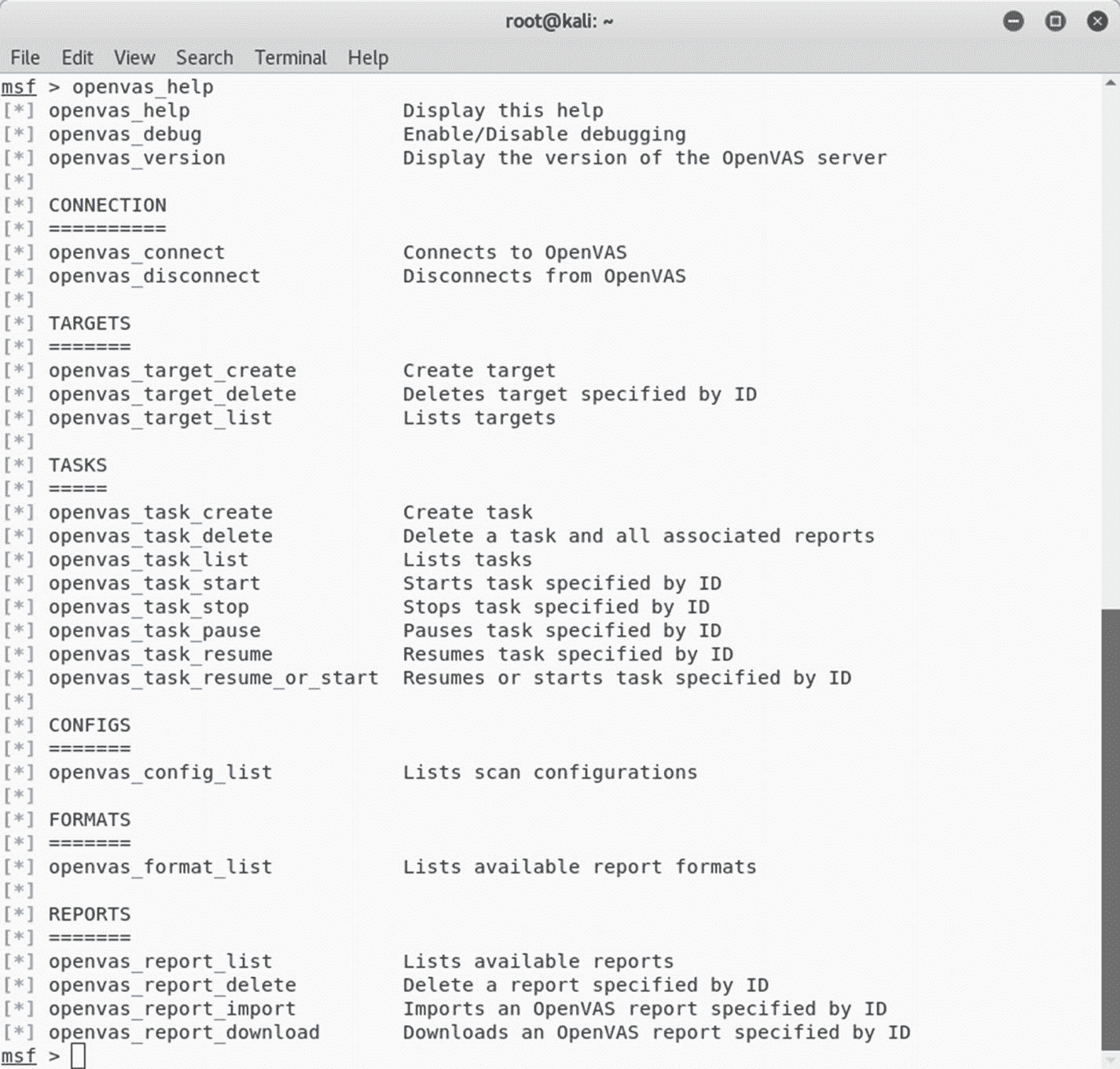Click 'Display the version of the OpenVAS server'
This screenshot has height=1069, width=1120.
tap(644, 158)
